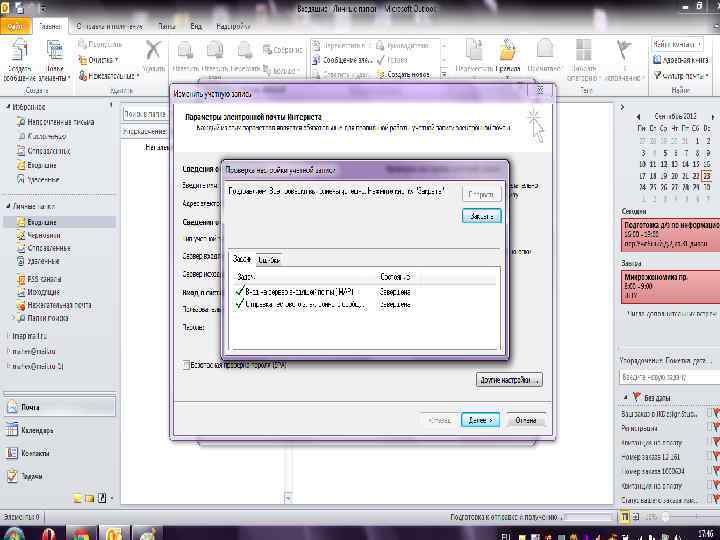The image size is (720, 540).
Task: Click the Notes icon at navigation bottom
Action: (x=77, y=498)
